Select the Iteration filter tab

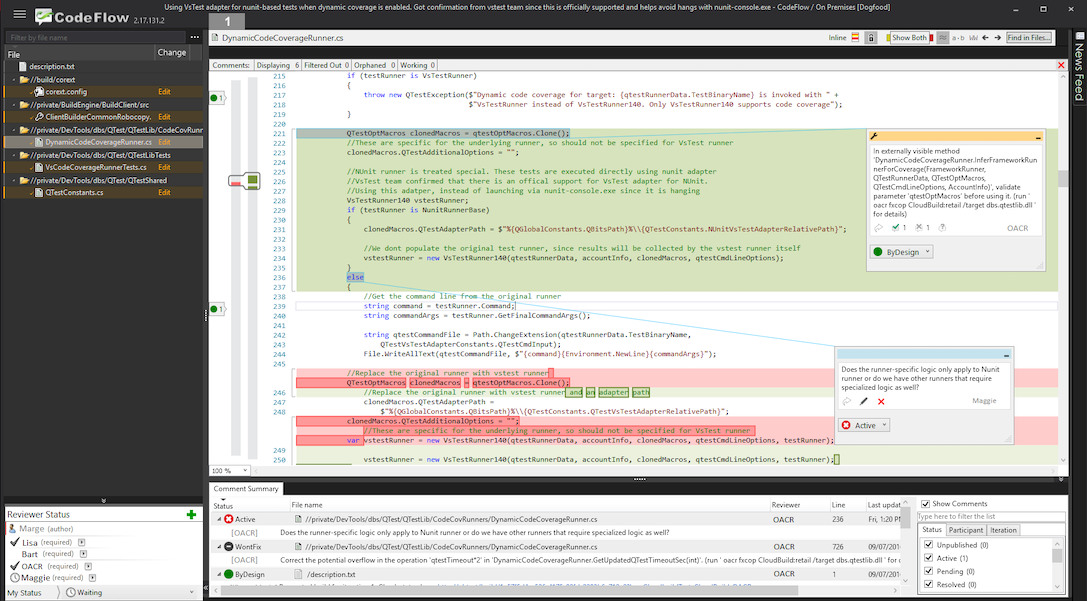coord(1003,530)
